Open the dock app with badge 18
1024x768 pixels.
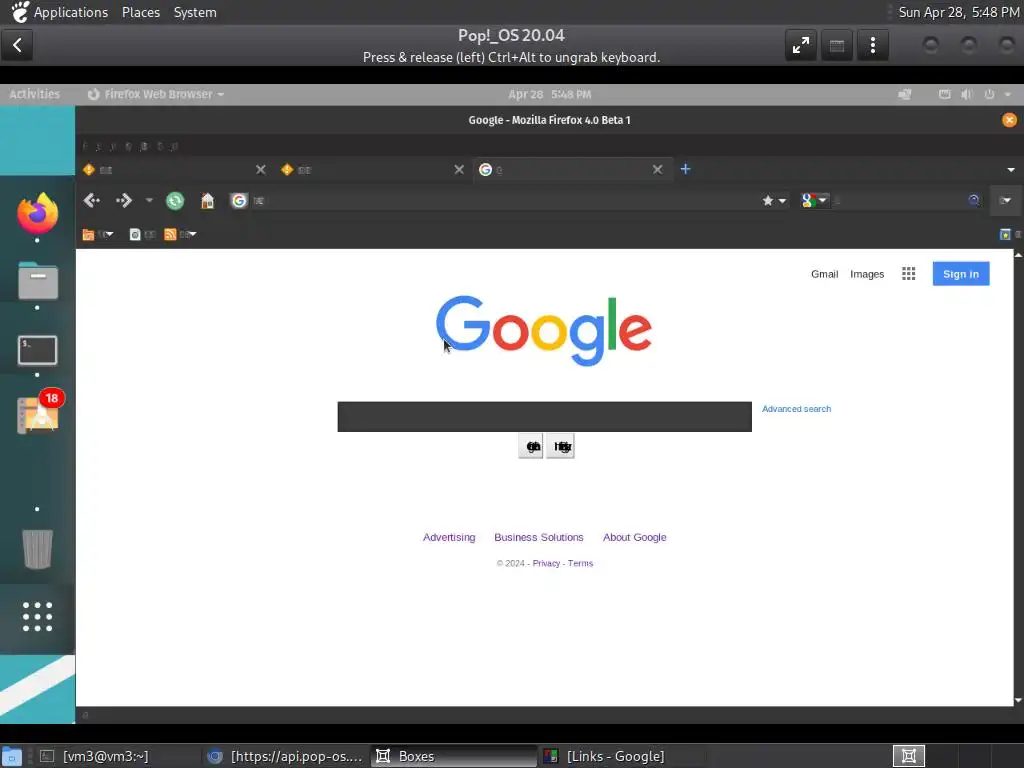(39, 413)
